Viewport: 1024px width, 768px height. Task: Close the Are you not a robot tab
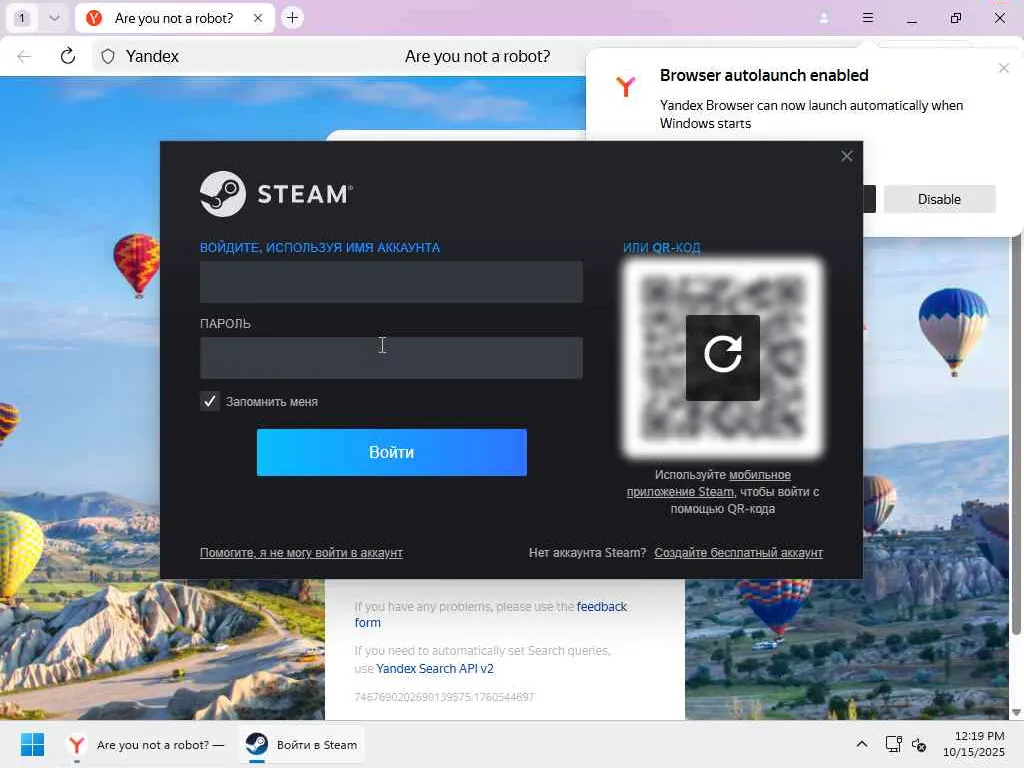point(258,18)
